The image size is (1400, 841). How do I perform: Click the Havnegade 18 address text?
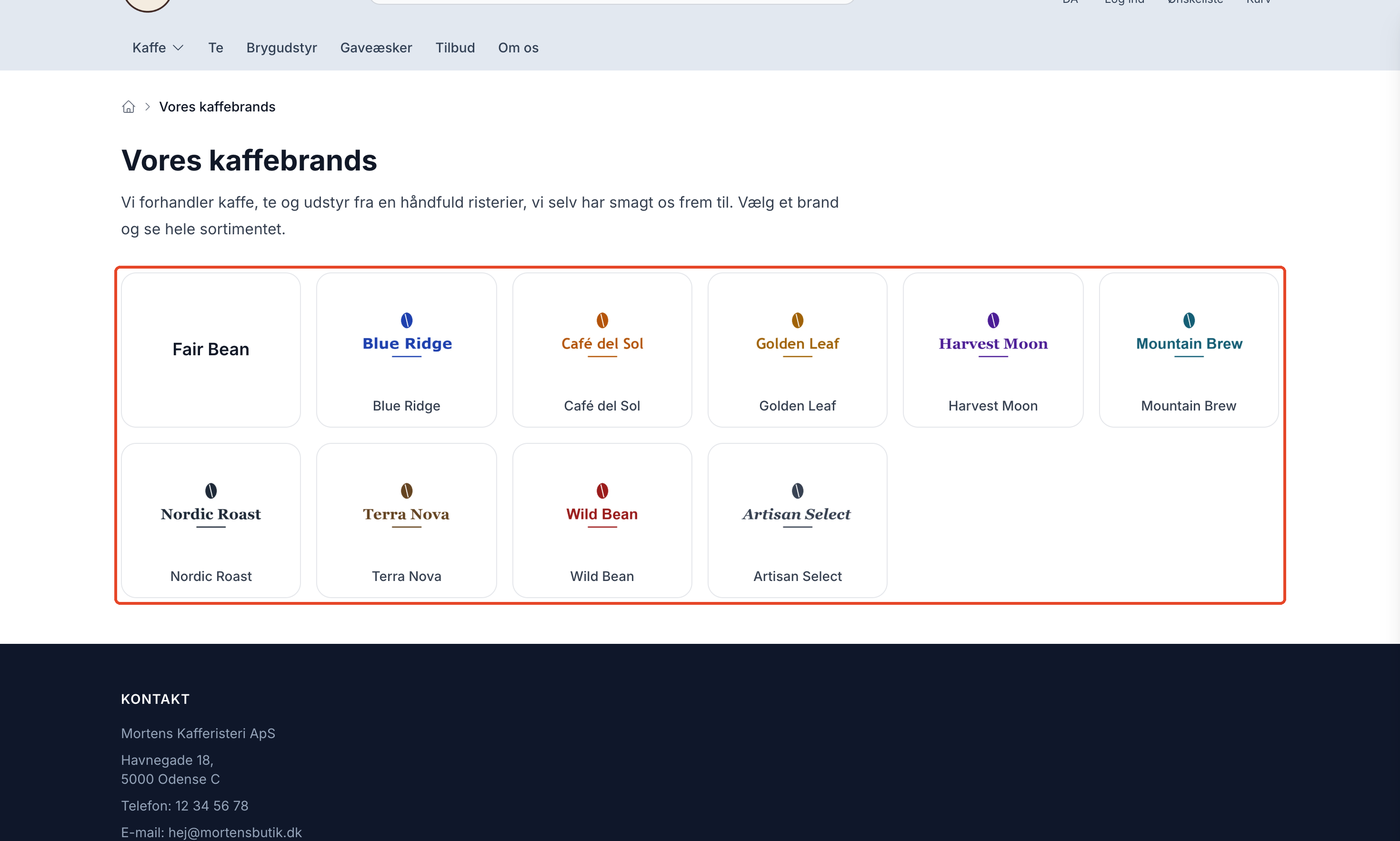pos(167,760)
